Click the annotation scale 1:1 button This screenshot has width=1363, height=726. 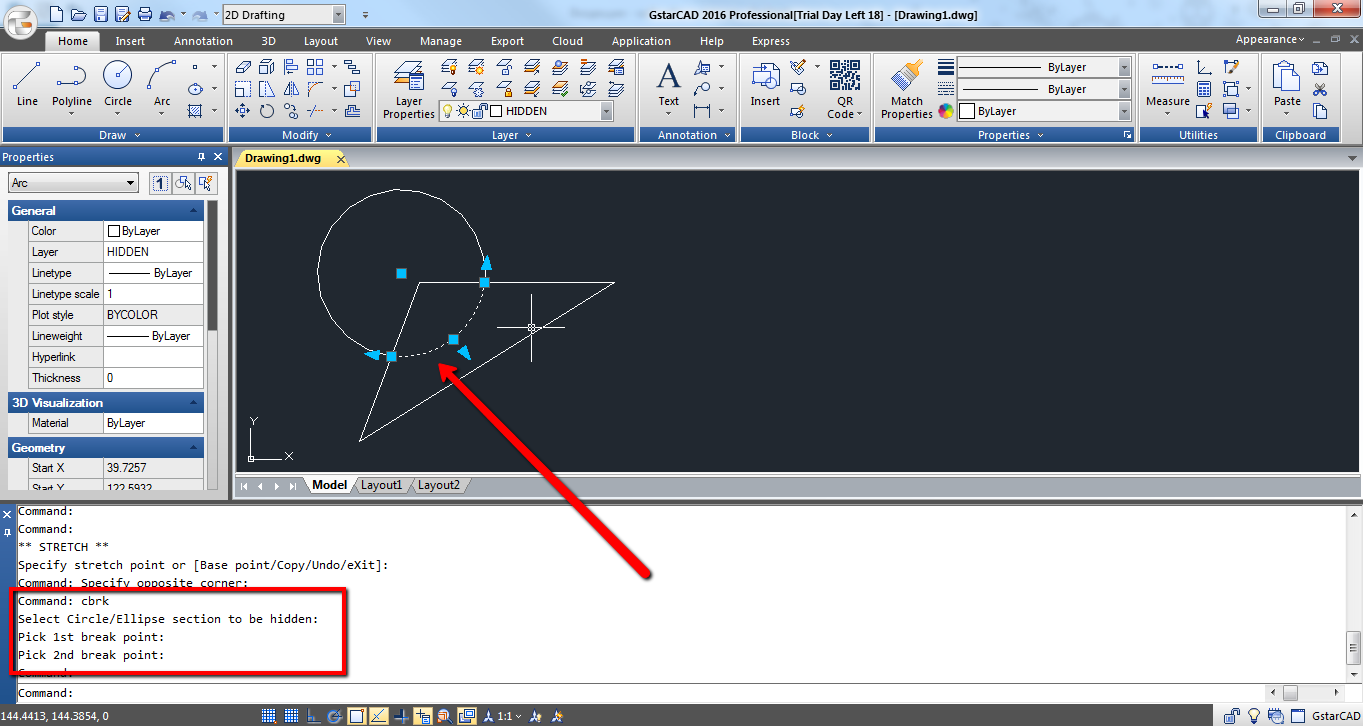502,716
